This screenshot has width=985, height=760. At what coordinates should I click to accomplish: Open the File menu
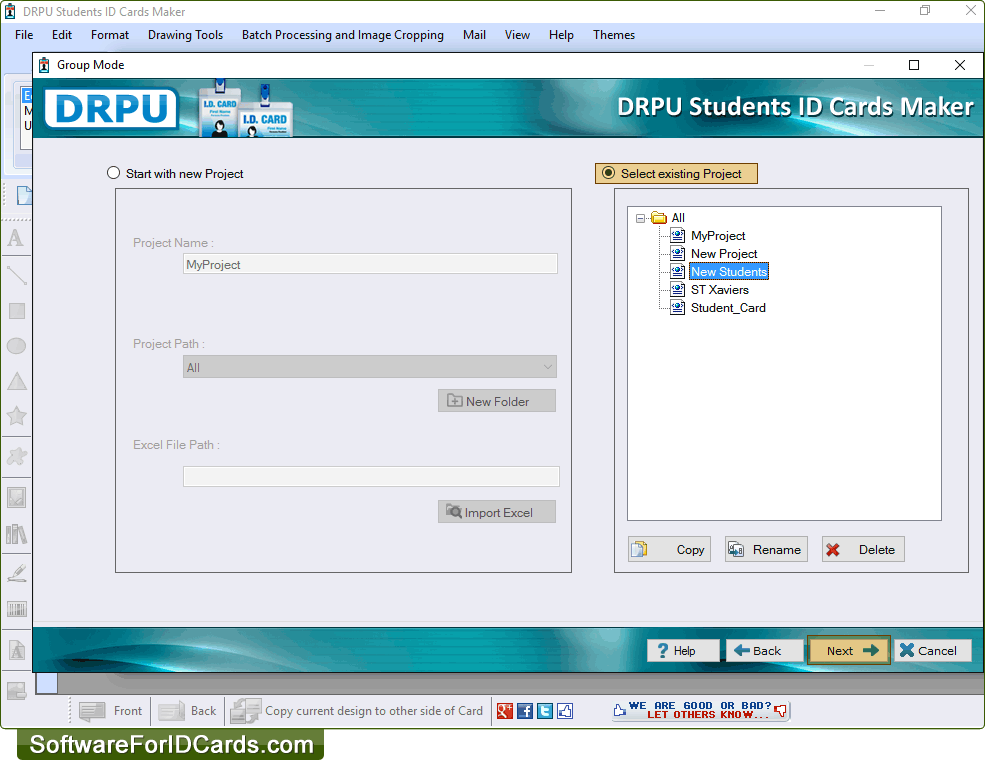[x=24, y=35]
